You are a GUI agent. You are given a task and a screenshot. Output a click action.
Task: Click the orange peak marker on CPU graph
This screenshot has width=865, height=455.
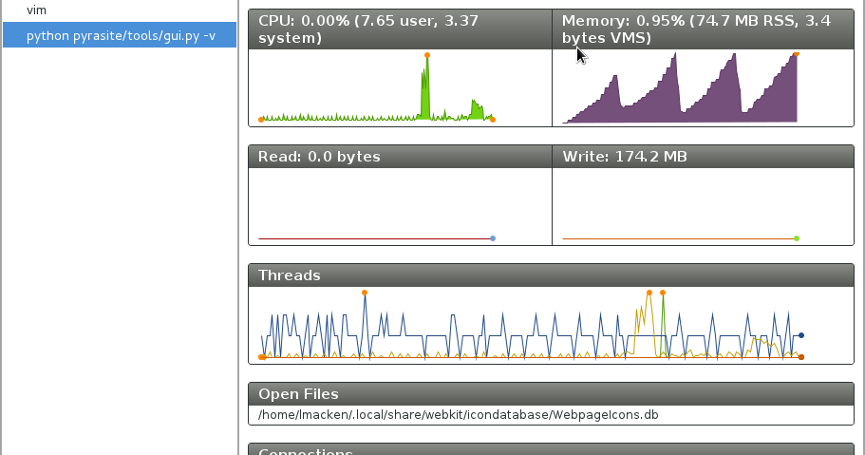tap(427, 55)
